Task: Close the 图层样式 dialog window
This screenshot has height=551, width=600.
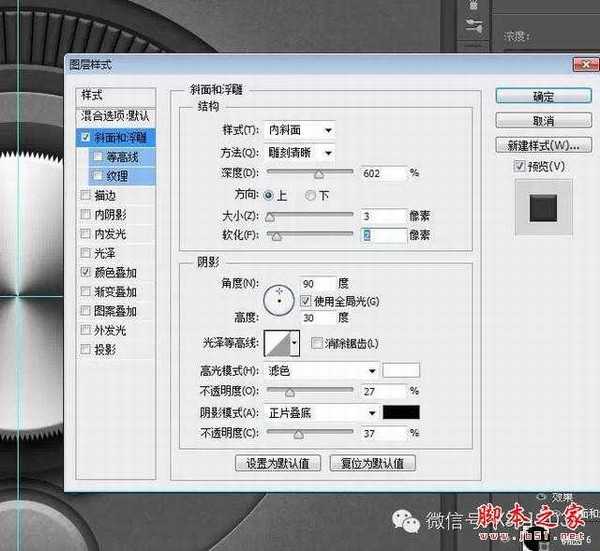Action: 579,64
